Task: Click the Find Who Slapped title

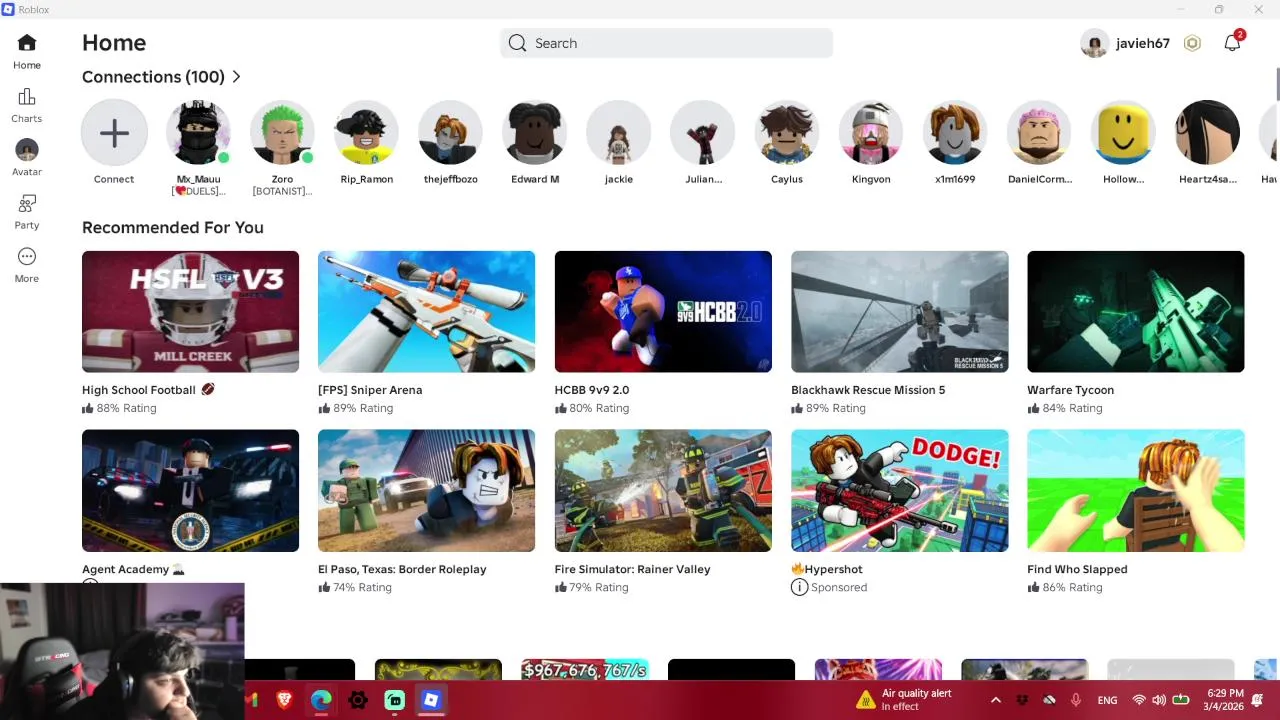Action: (1077, 569)
